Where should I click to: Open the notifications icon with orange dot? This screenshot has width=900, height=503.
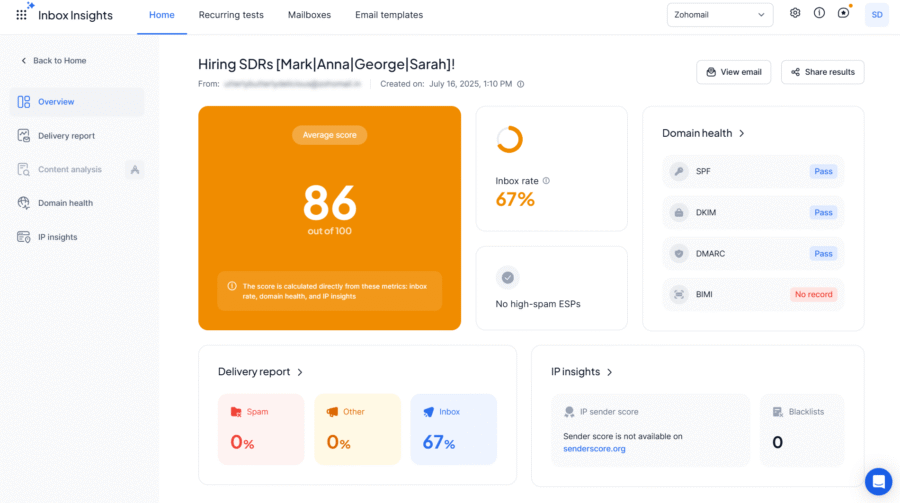844,14
